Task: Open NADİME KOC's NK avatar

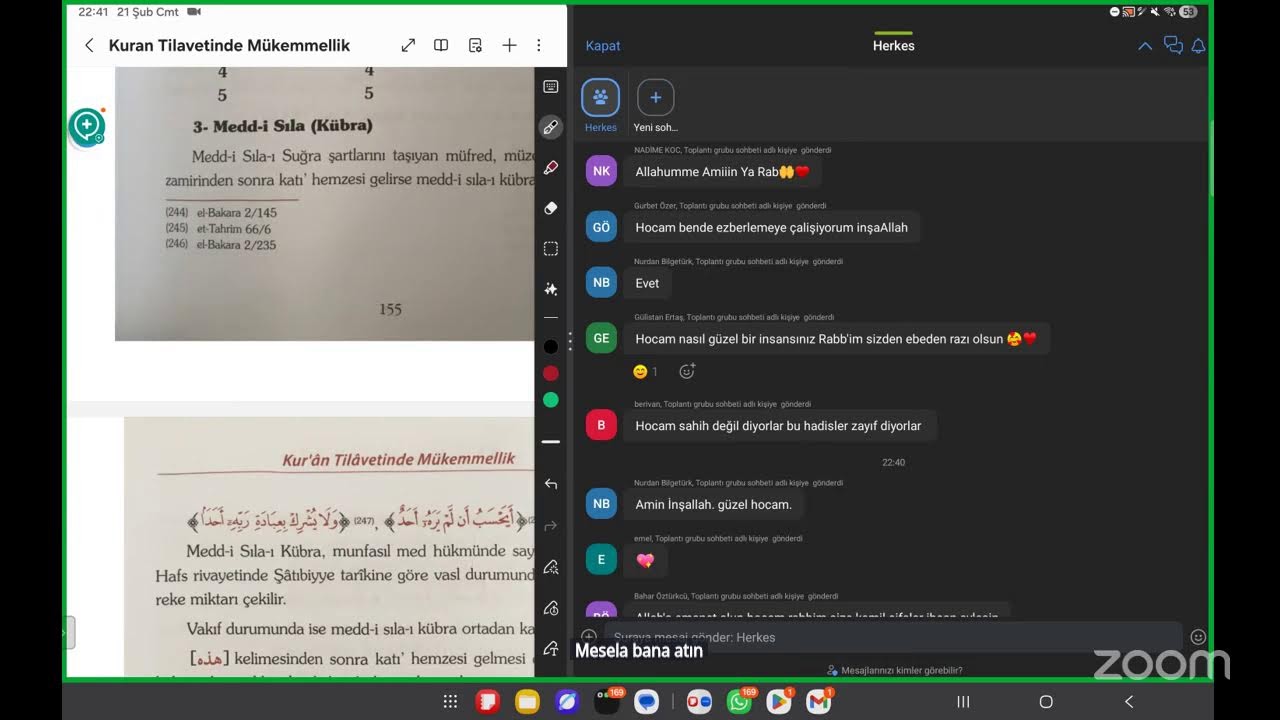Action: pyautogui.click(x=601, y=171)
